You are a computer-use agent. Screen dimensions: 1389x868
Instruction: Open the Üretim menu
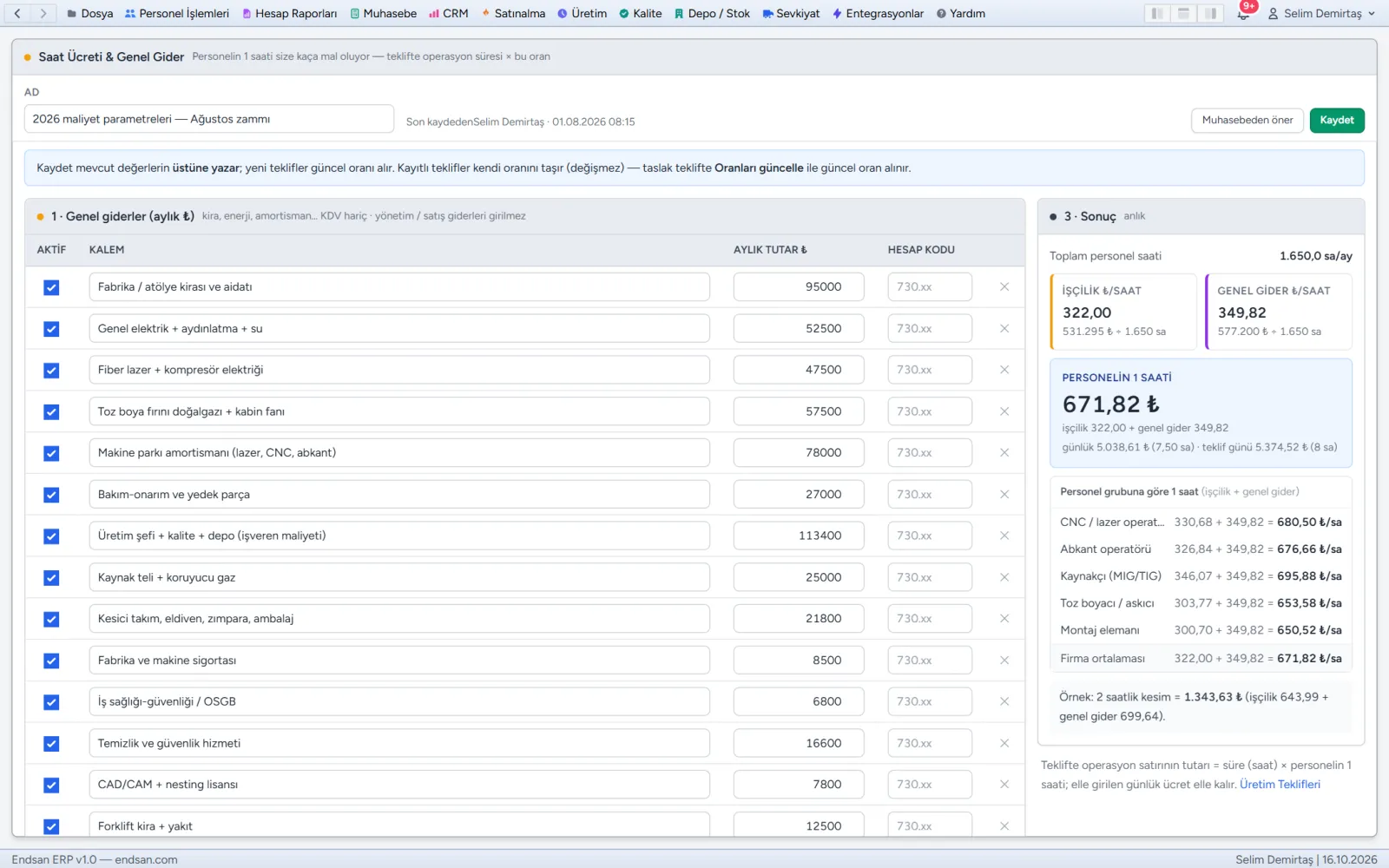coord(582,13)
